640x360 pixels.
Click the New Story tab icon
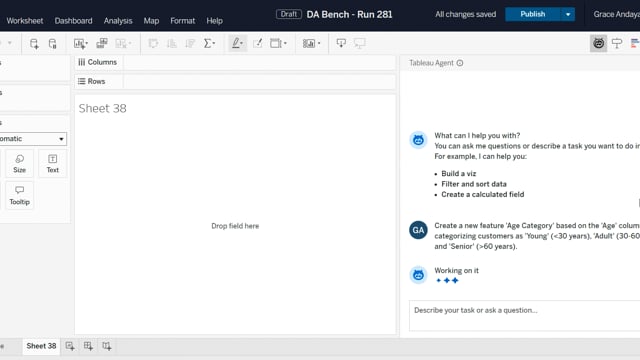107,346
